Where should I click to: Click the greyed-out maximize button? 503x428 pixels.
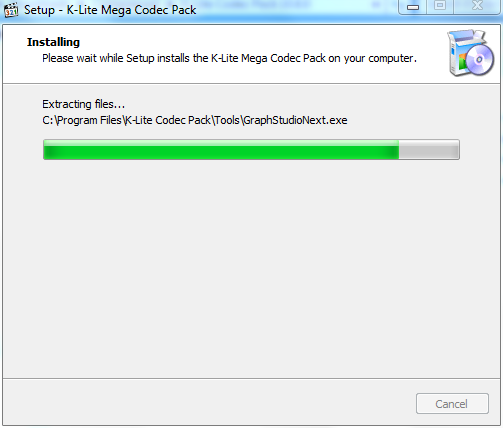pyautogui.click(x=440, y=7)
